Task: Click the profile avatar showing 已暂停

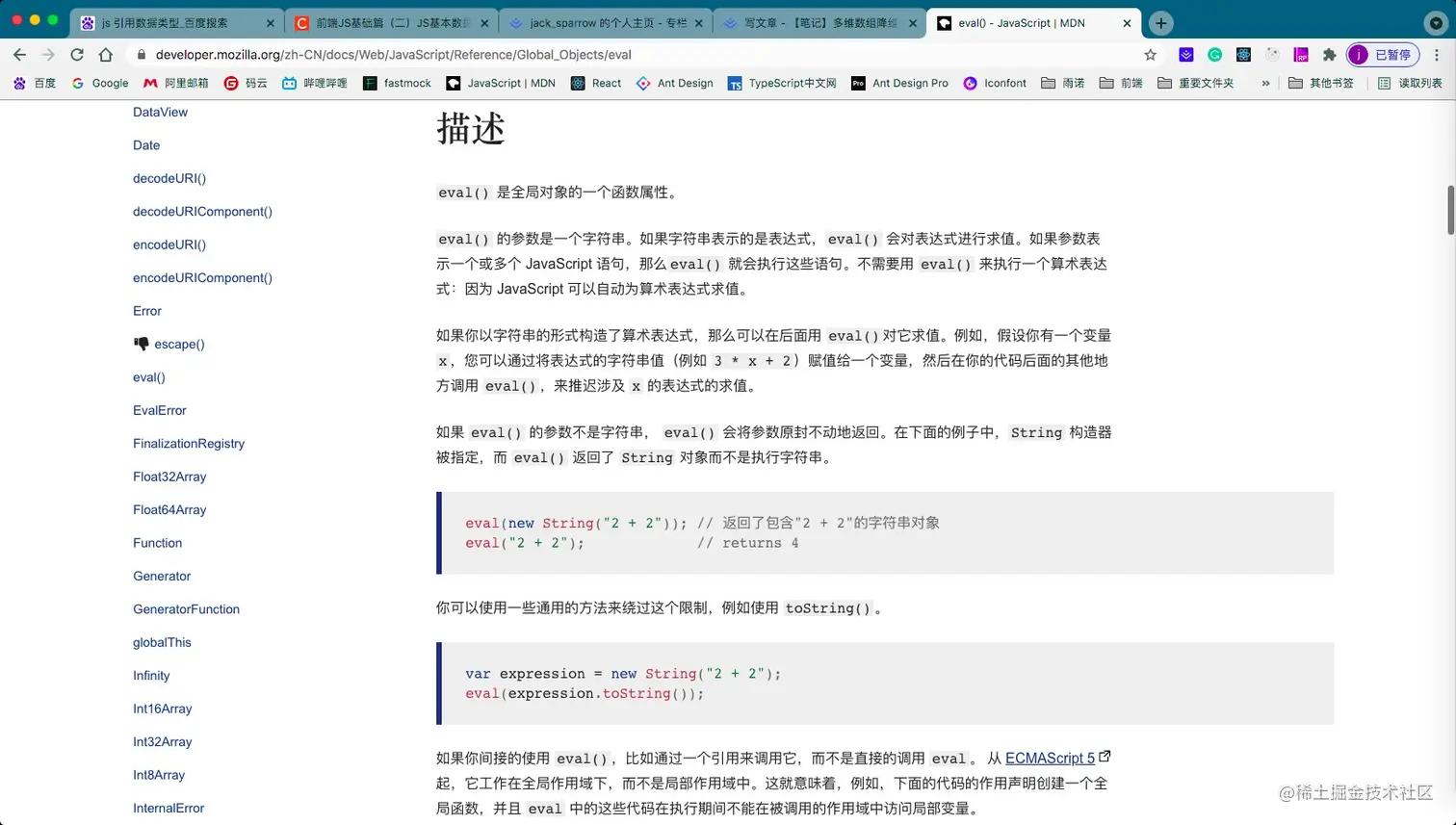Action: click(1383, 55)
